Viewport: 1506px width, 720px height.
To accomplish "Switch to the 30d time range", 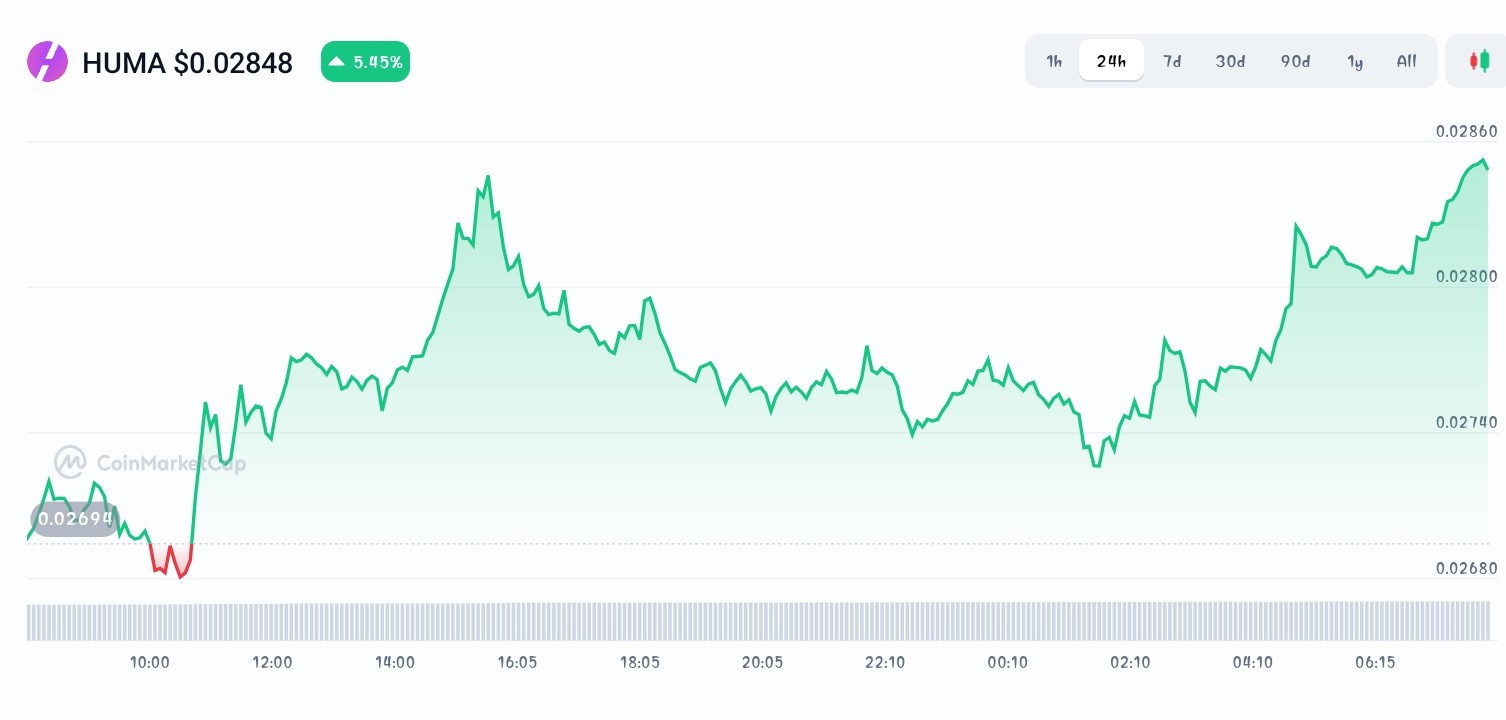I will 1230,61.
